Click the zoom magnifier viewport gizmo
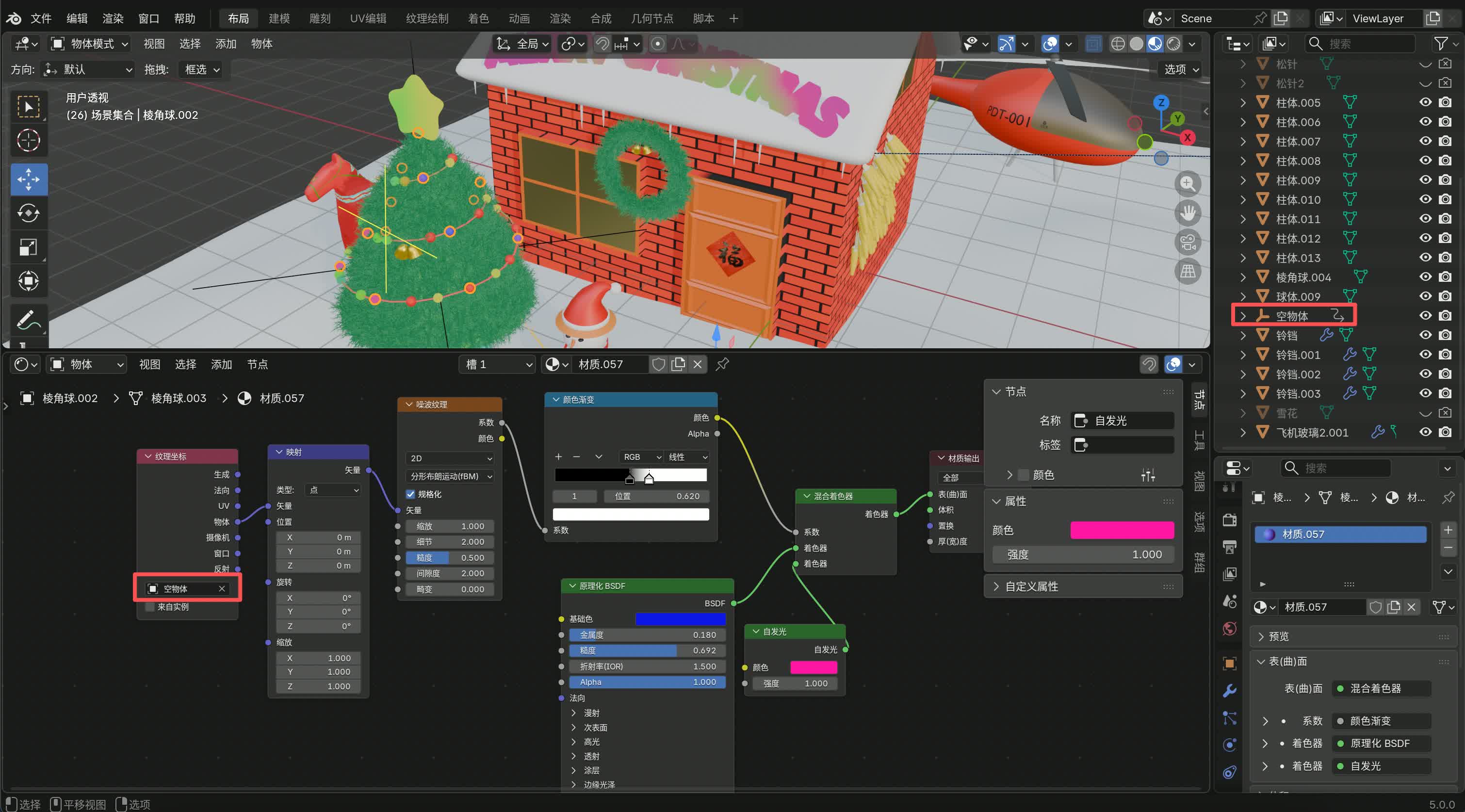 tap(1187, 183)
